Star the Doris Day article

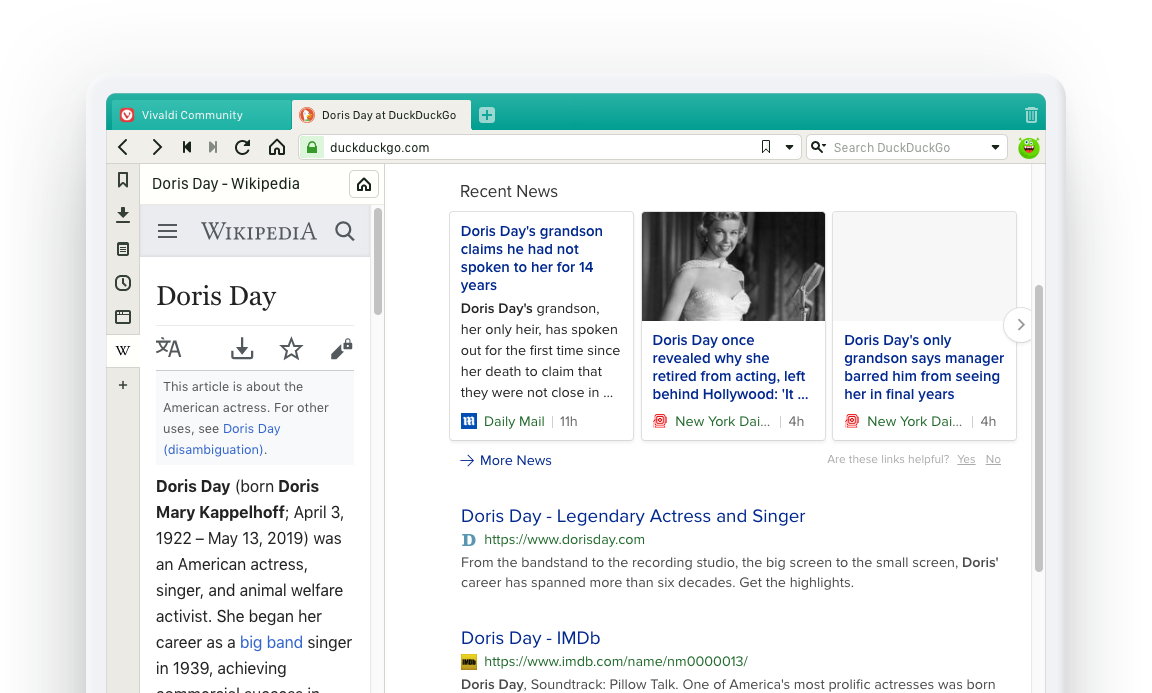pyautogui.click(x=291, y=347)
